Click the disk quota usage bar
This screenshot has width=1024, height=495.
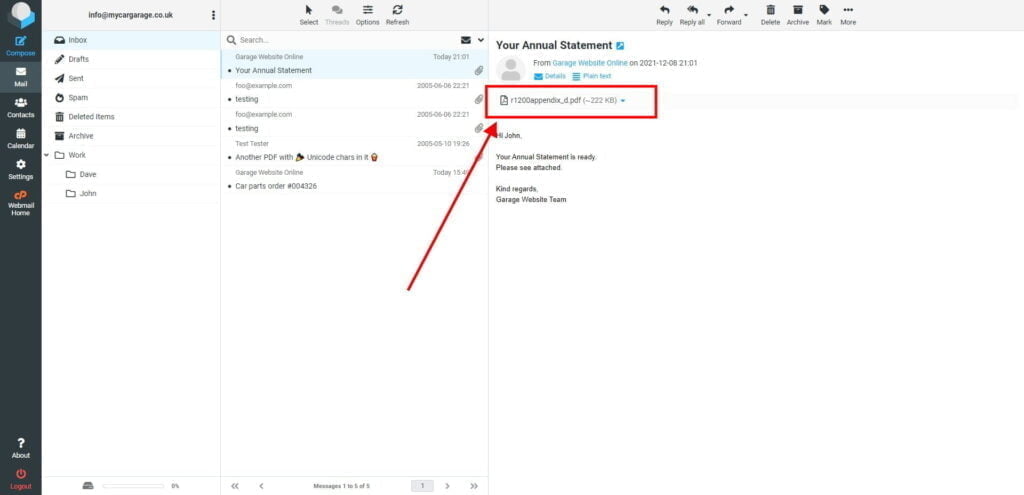pos(133,486)
